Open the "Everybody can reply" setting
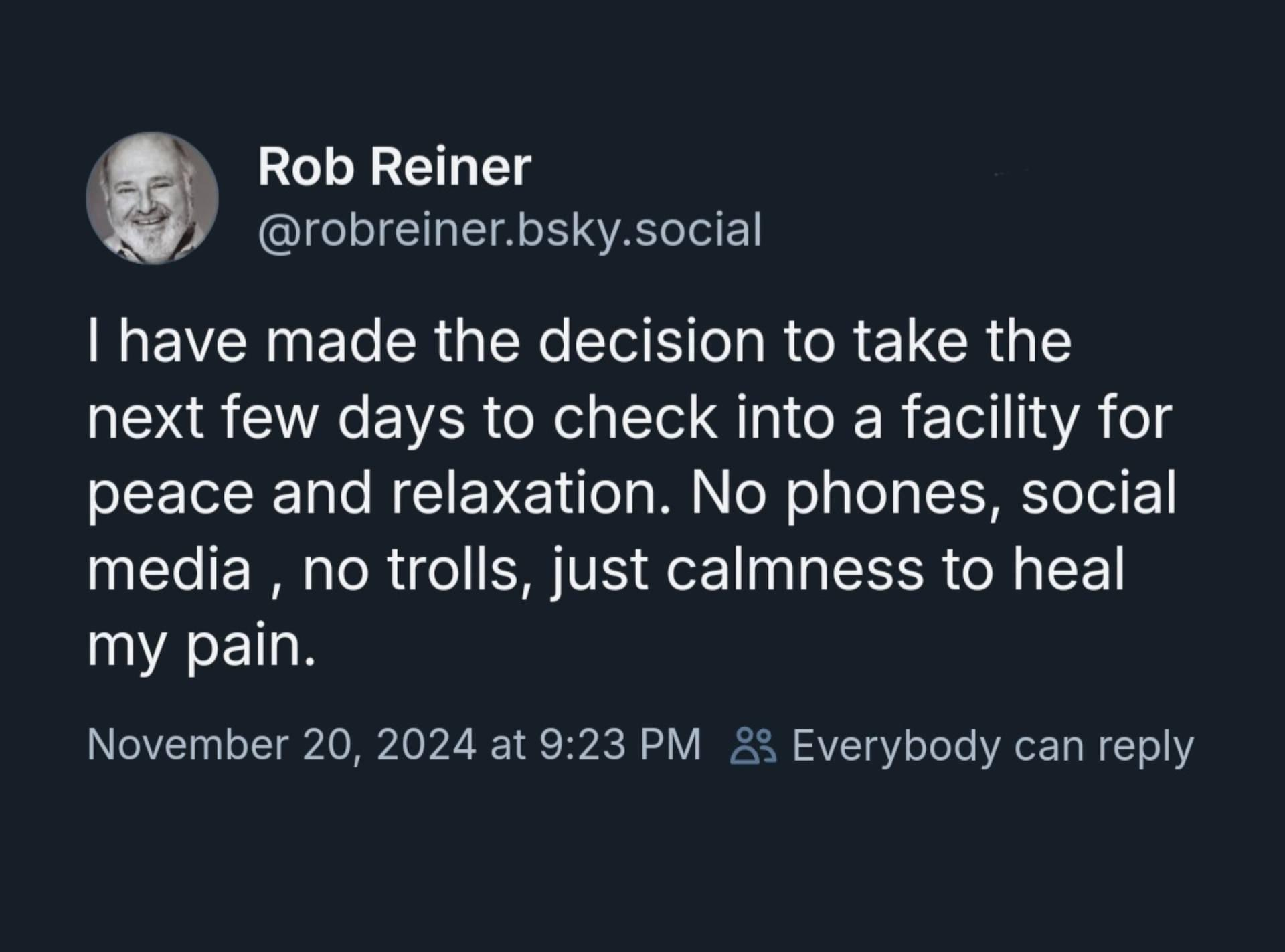Viewport: 1285px width, 952px height. (992, 746)
